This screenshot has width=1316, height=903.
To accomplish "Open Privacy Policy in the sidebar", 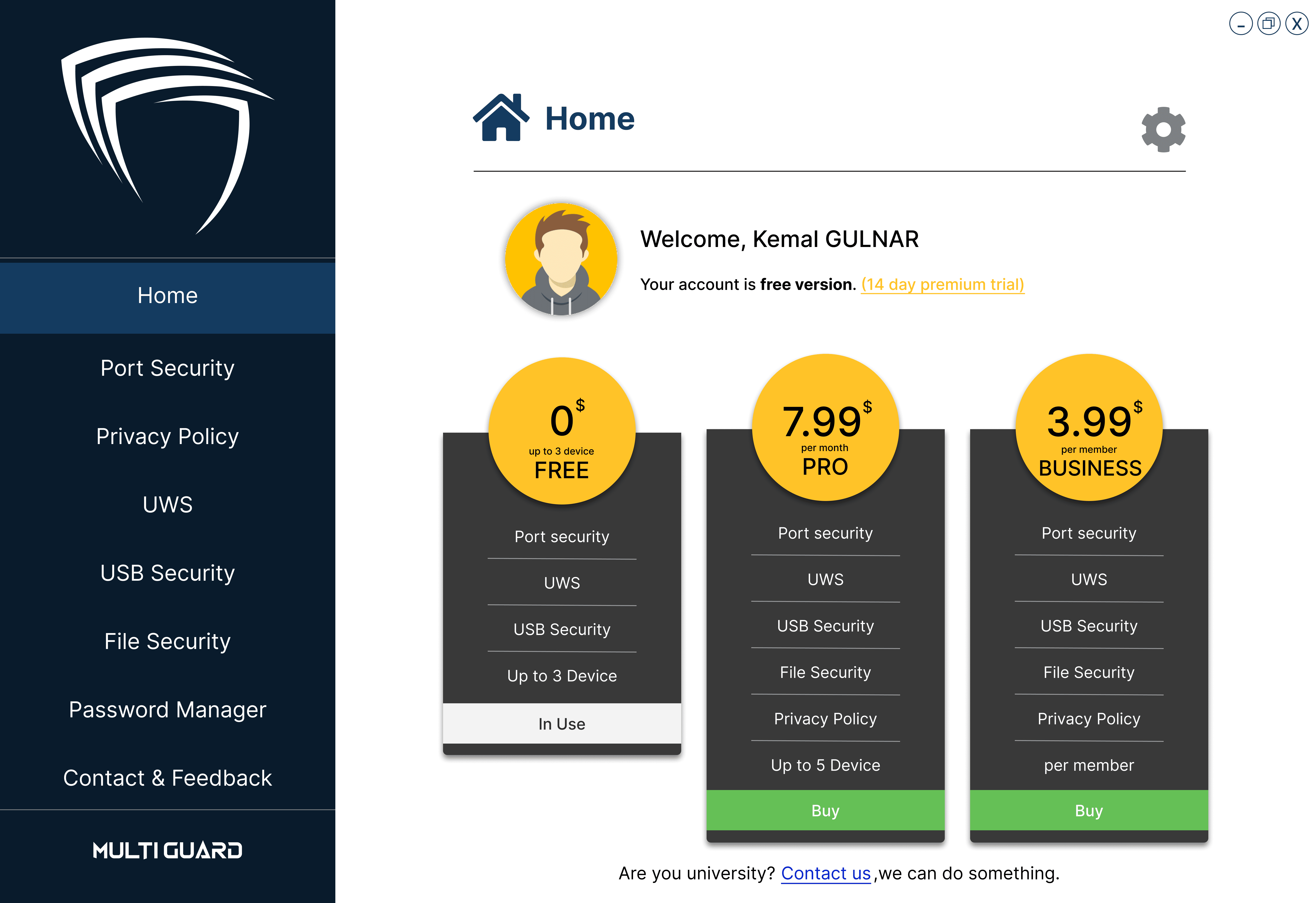I will (x=168, y=437).
